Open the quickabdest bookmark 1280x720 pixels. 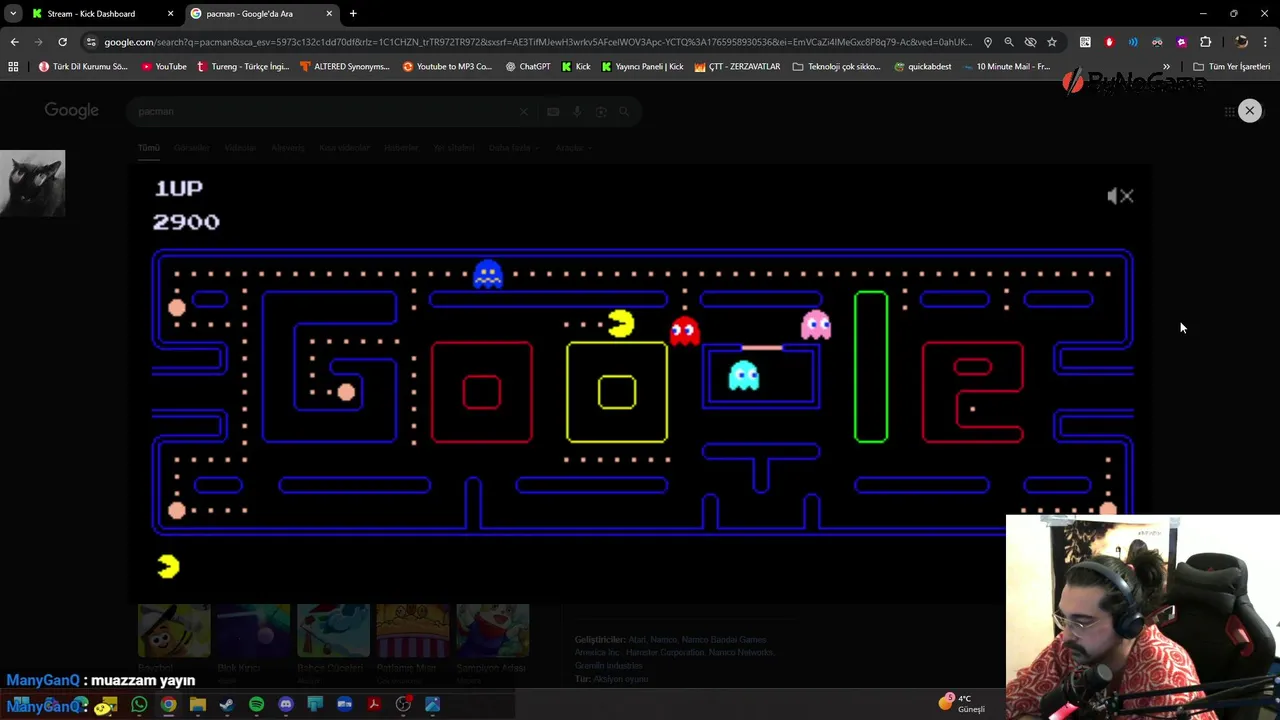point(923,67)
